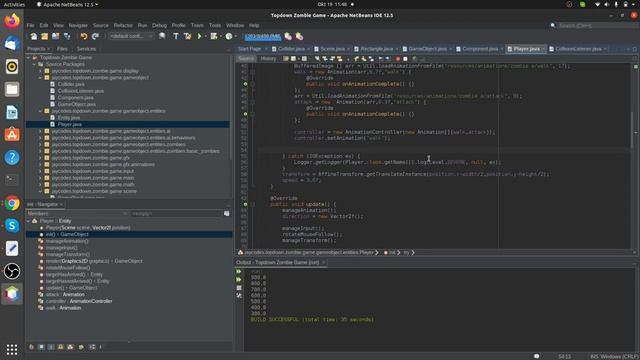Viewport: 640px width, 360px height.
Task: Run the project with green play icon
Action: coord(200,36)
